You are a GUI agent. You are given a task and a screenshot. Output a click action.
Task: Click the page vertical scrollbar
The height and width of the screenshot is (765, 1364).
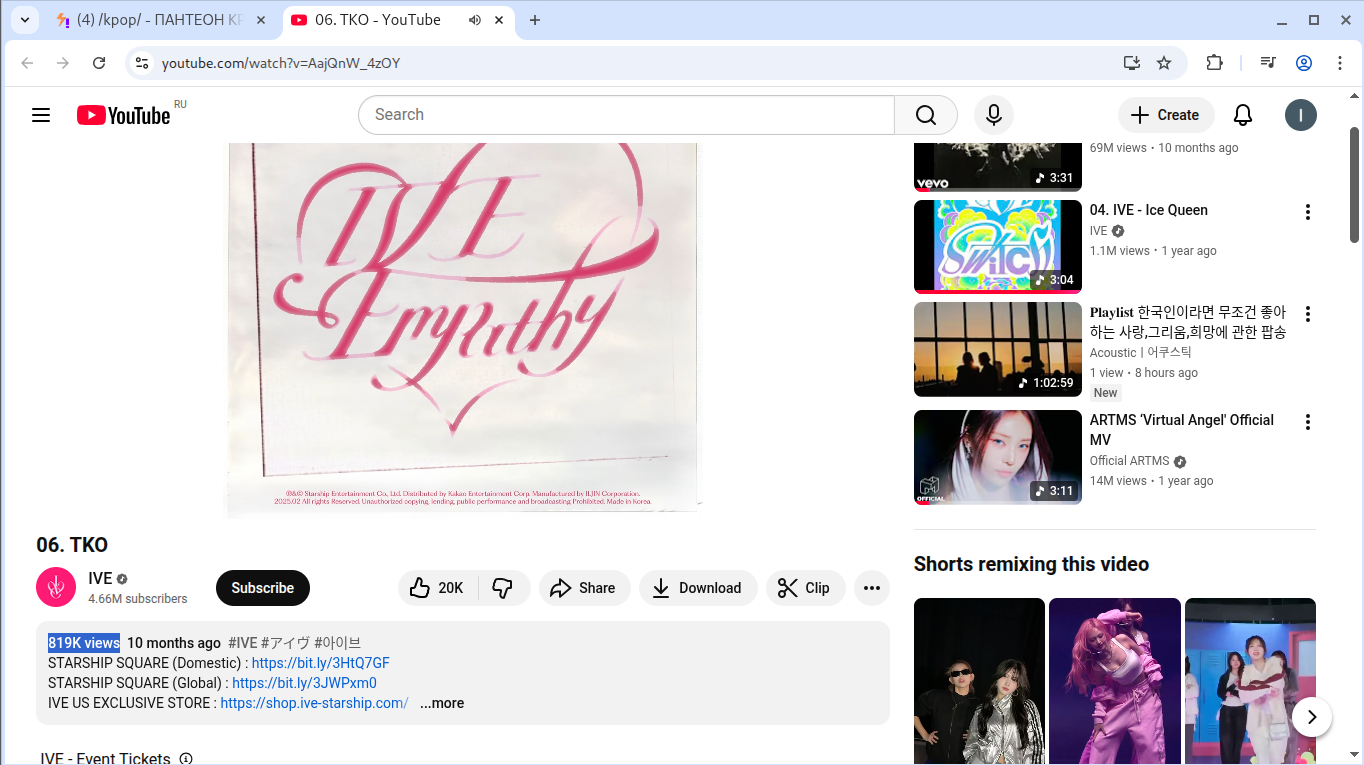click(x=1355, y=185)
